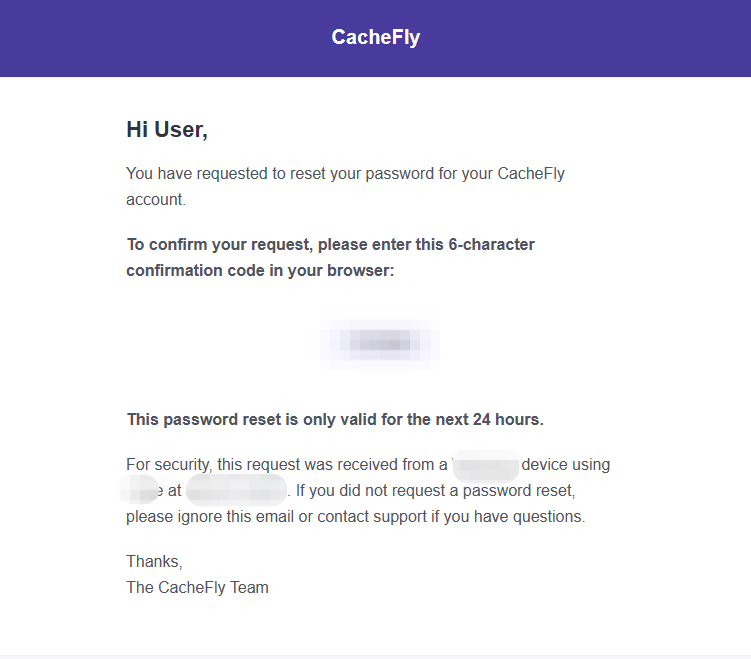Click the CacheFly header title
The height and width of the screenshot is (659, 751).
(x=375, y=38)
